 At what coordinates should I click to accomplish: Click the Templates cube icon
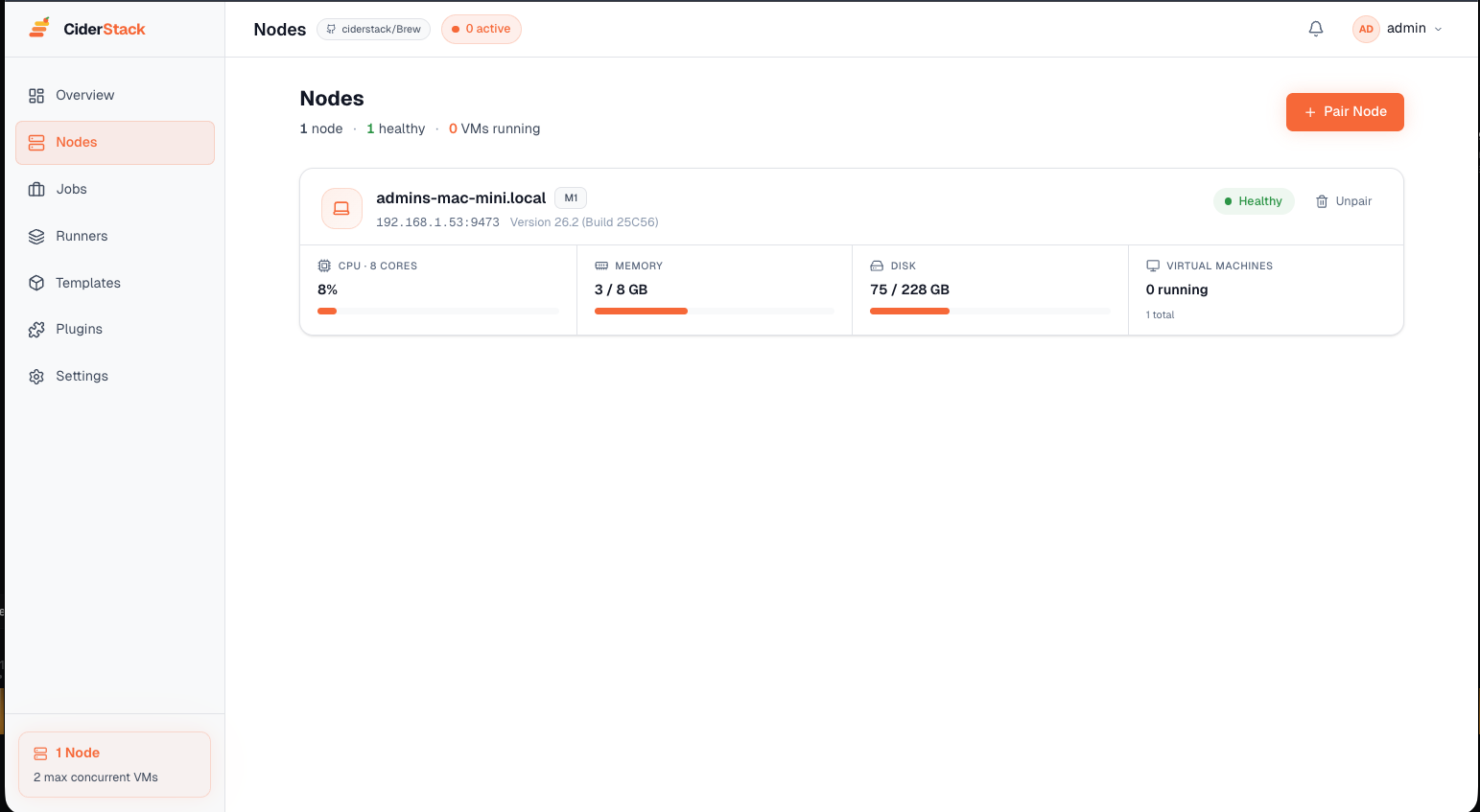tap(36, 283)
